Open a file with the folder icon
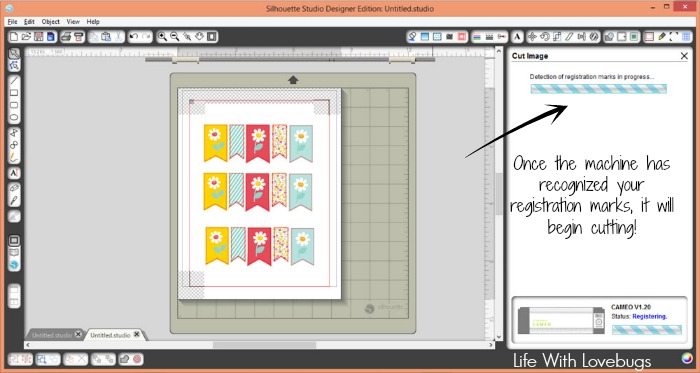 click(x=26, y=37)
